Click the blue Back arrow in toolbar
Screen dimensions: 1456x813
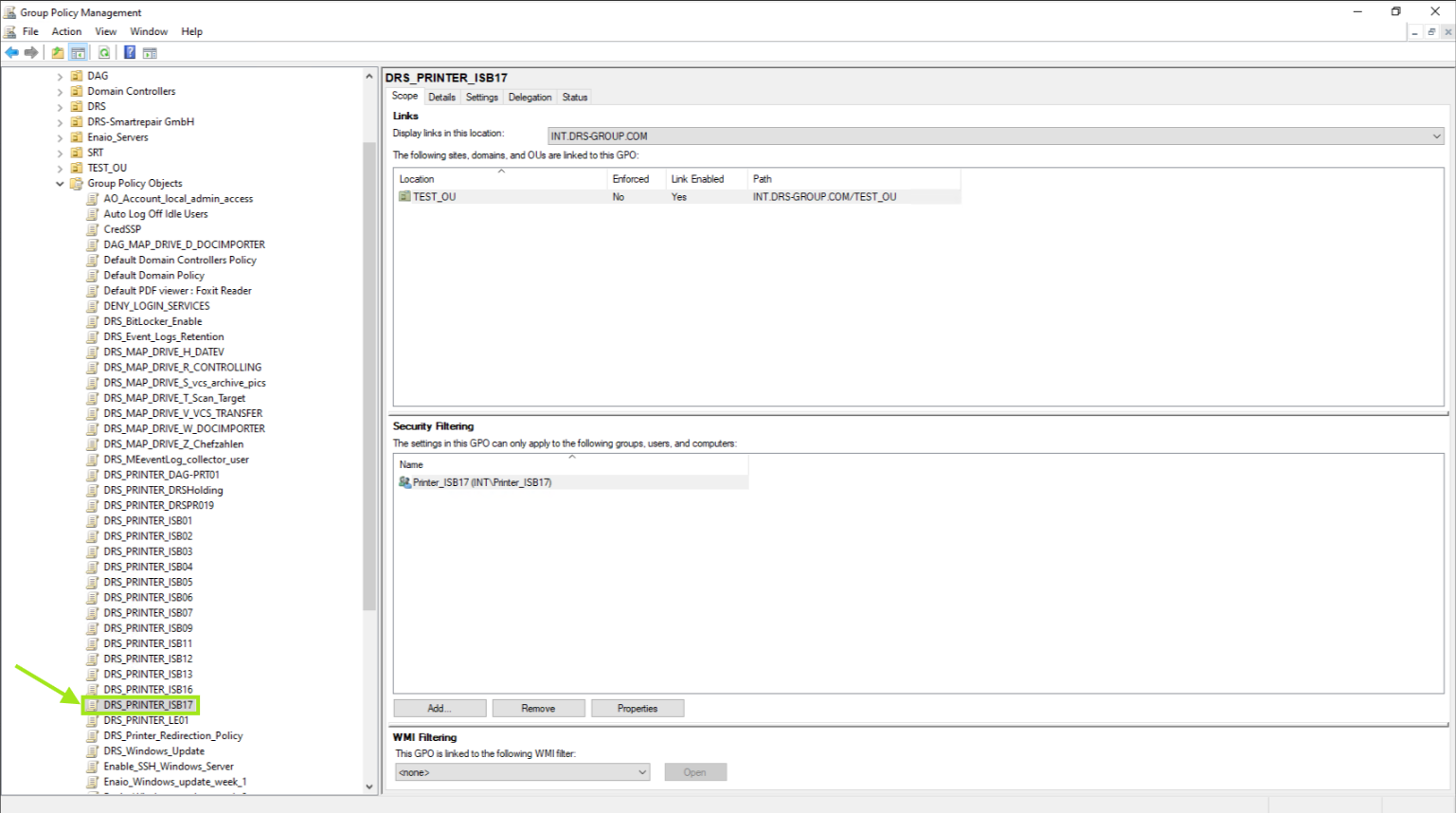pos(11,53)
